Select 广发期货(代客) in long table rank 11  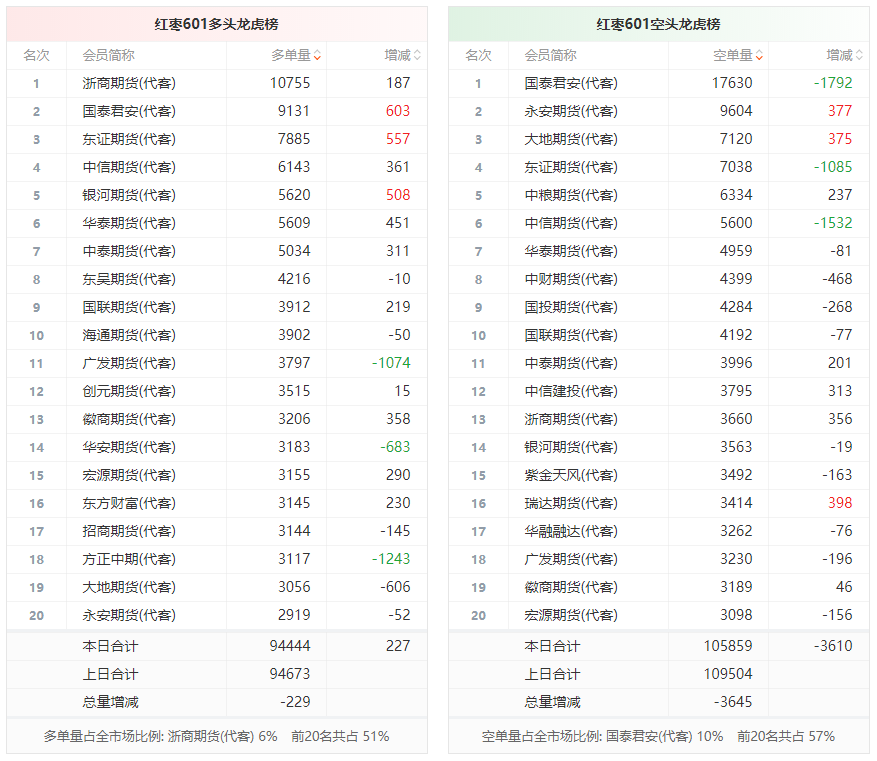(x=129, y=363)
